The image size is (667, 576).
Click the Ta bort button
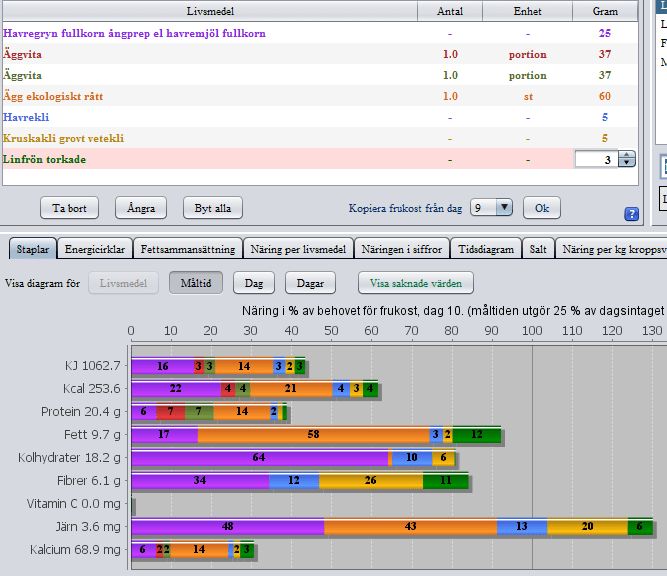pos(69,208)
